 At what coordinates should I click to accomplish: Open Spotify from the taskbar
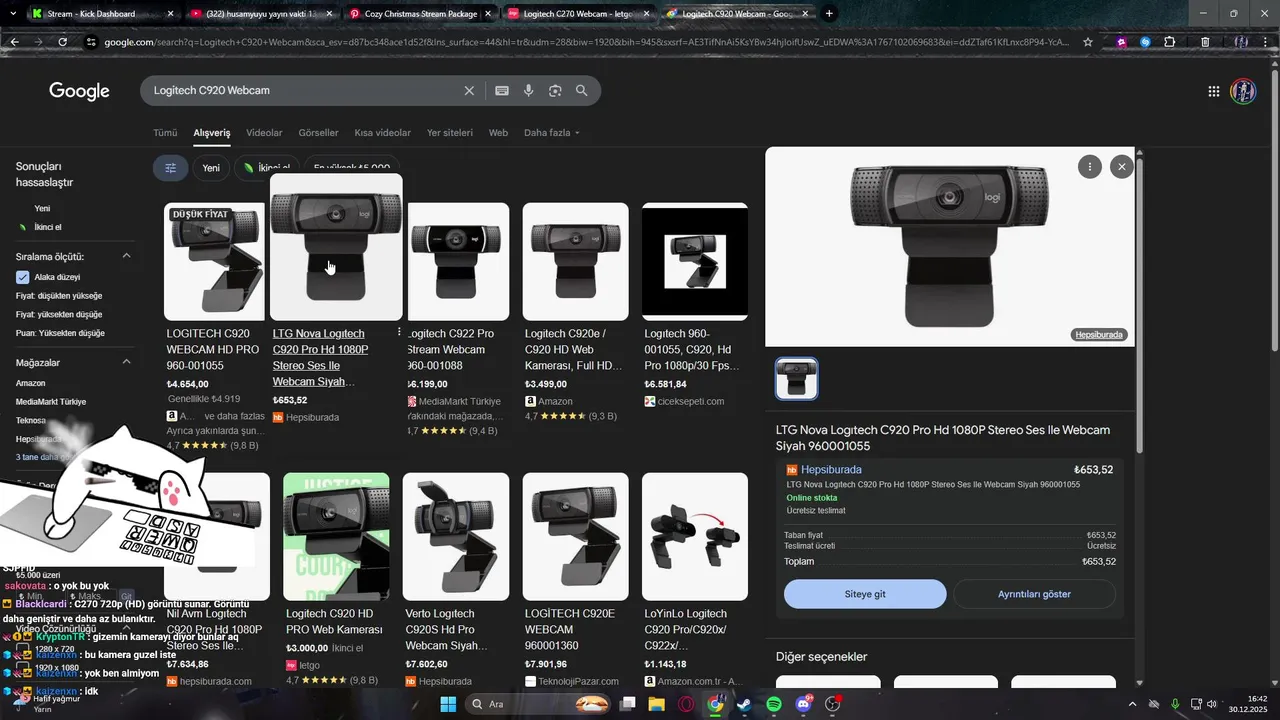click(x=774, y=704)
